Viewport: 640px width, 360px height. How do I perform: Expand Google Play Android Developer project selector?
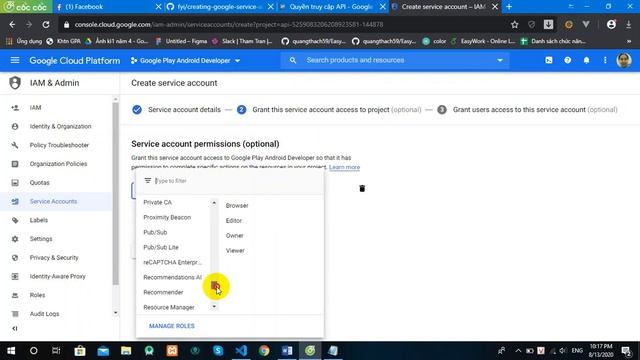point(185,60)
